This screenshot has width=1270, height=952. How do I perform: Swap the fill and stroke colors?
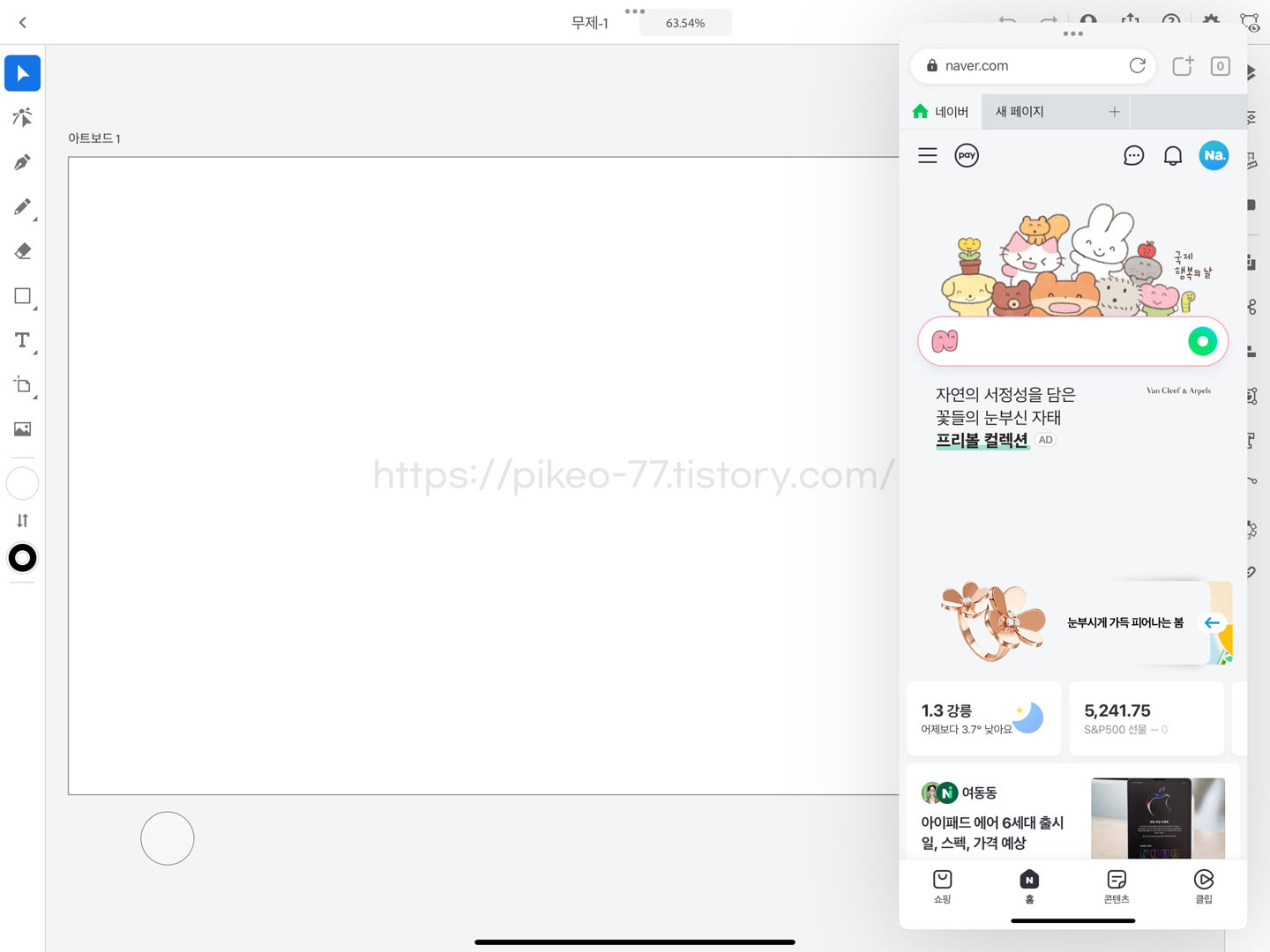coord(22,520)
